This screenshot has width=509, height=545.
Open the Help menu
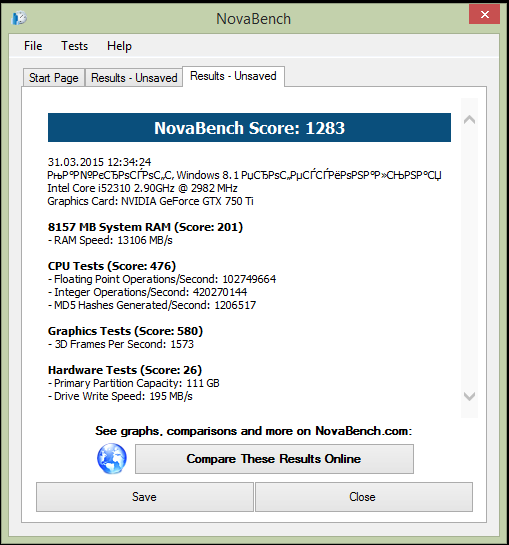(x=119, y=46)
